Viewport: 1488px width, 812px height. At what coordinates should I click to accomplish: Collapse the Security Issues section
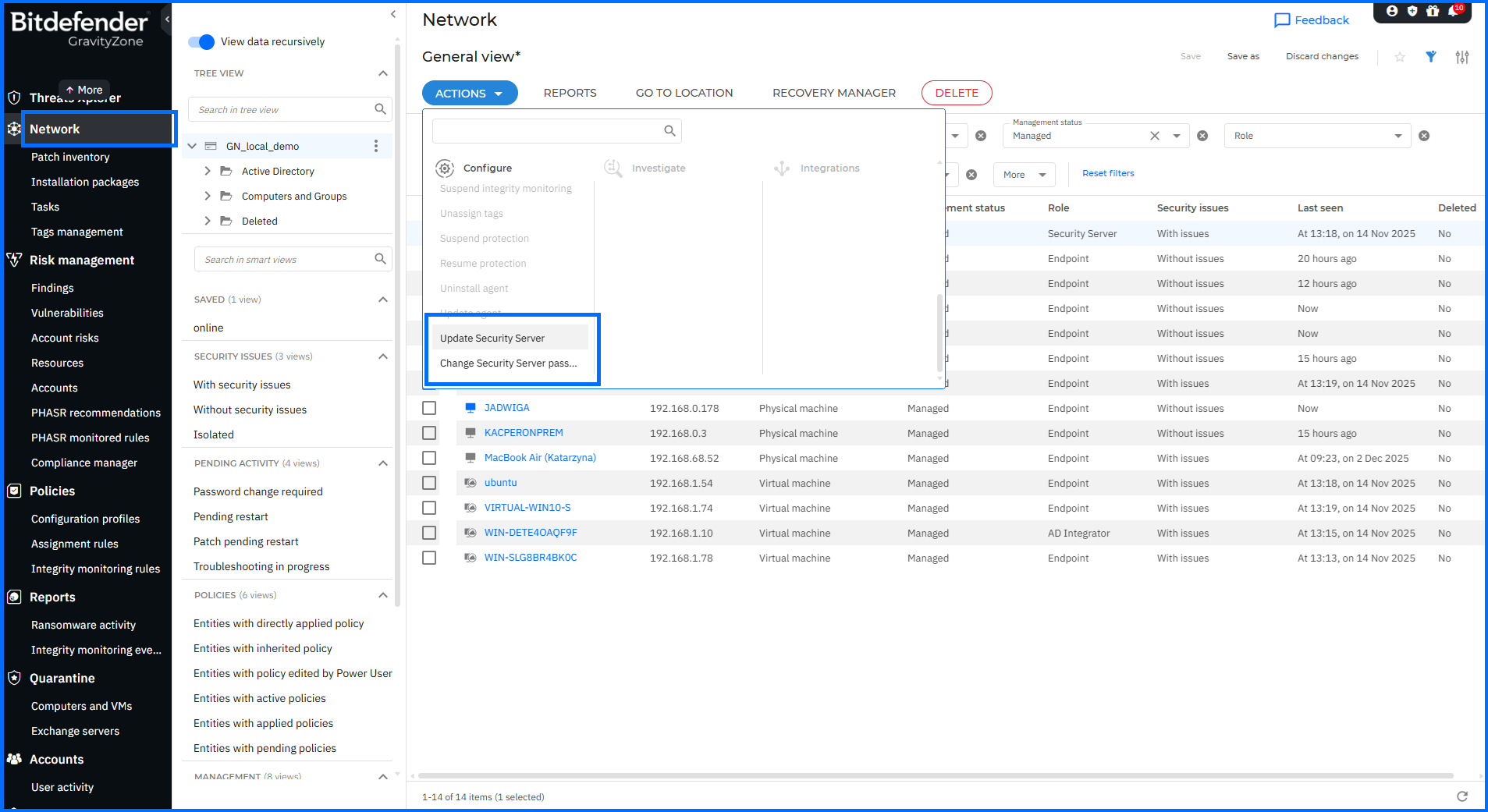pos(382,356)
